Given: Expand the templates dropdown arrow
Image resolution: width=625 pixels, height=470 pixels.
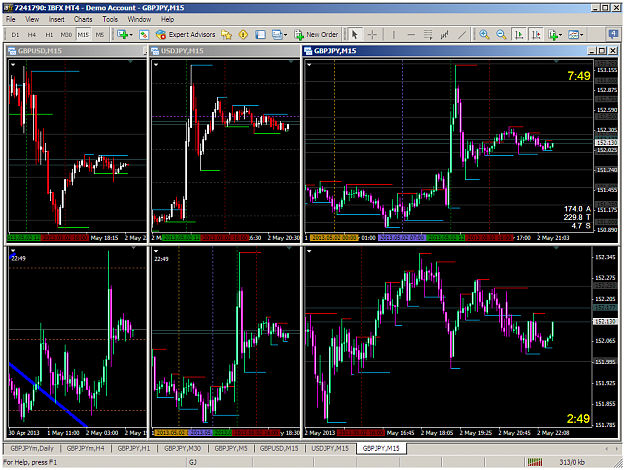Looking at the screenshot, I should click(582, 35).
